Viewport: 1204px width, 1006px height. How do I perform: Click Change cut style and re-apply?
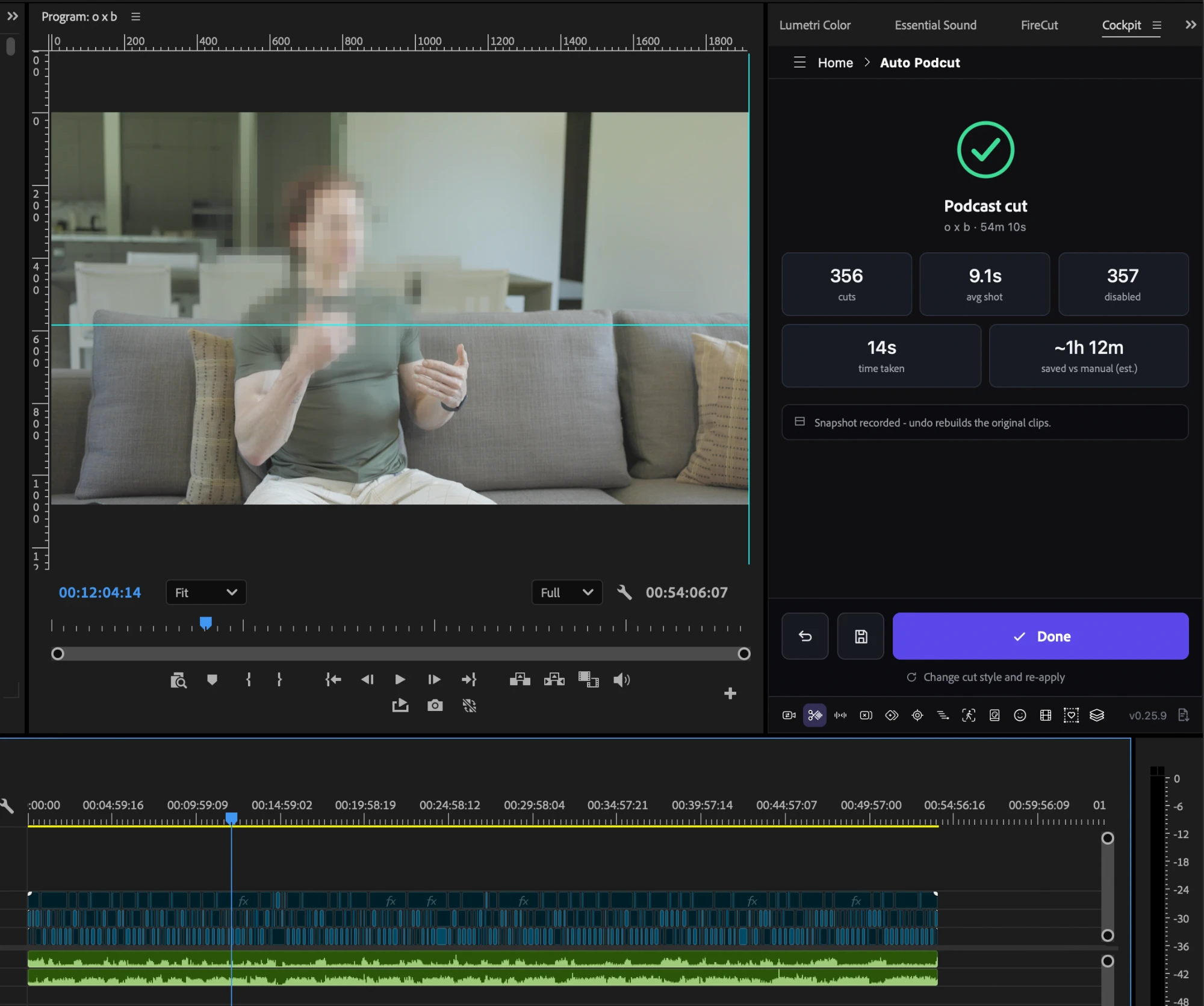(x=986, y=677)
